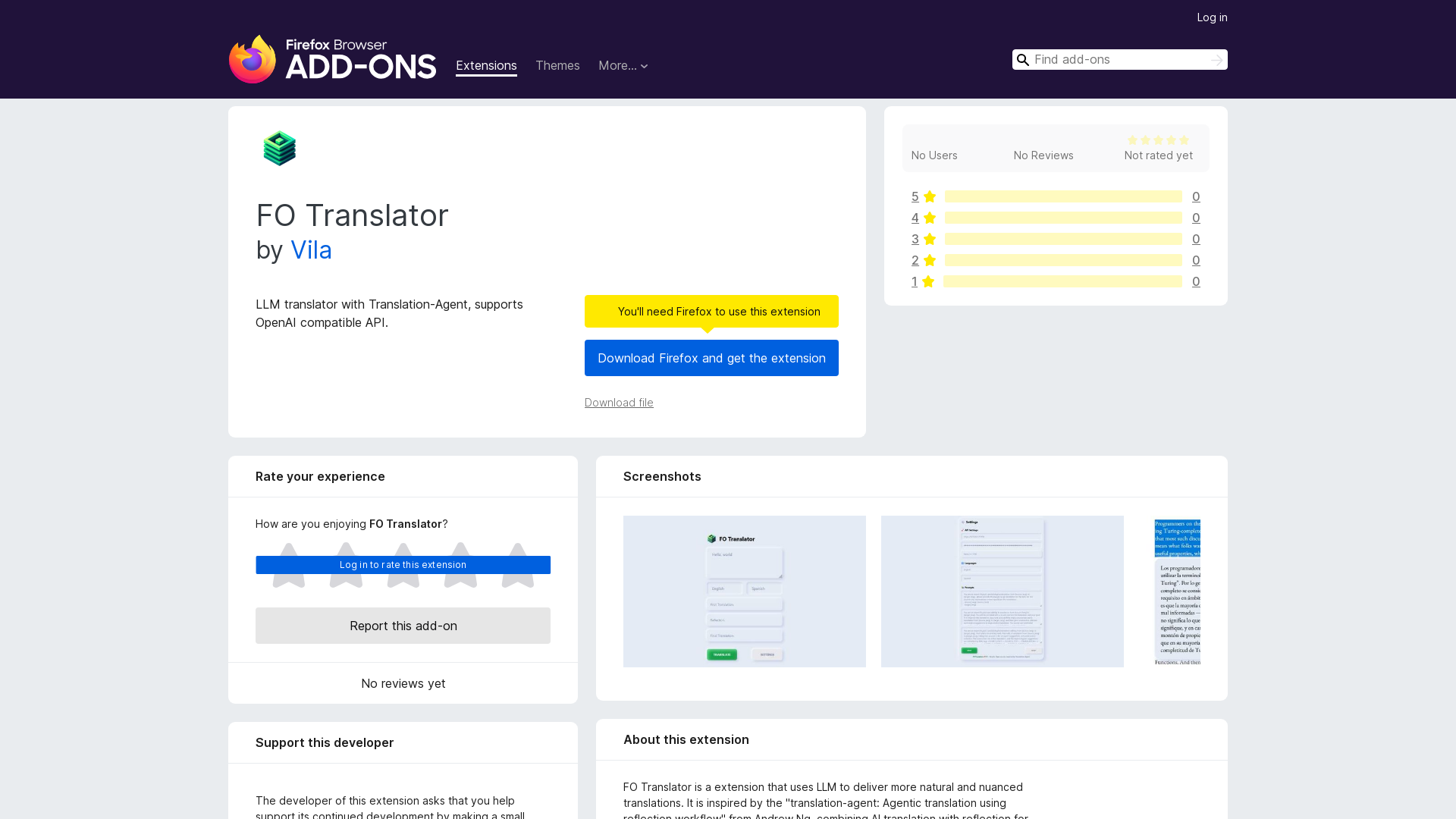This screenshot has height=819, width=1456.
Task: Click the Firefox Browser Add-ons logo
Action: point(332,58)
